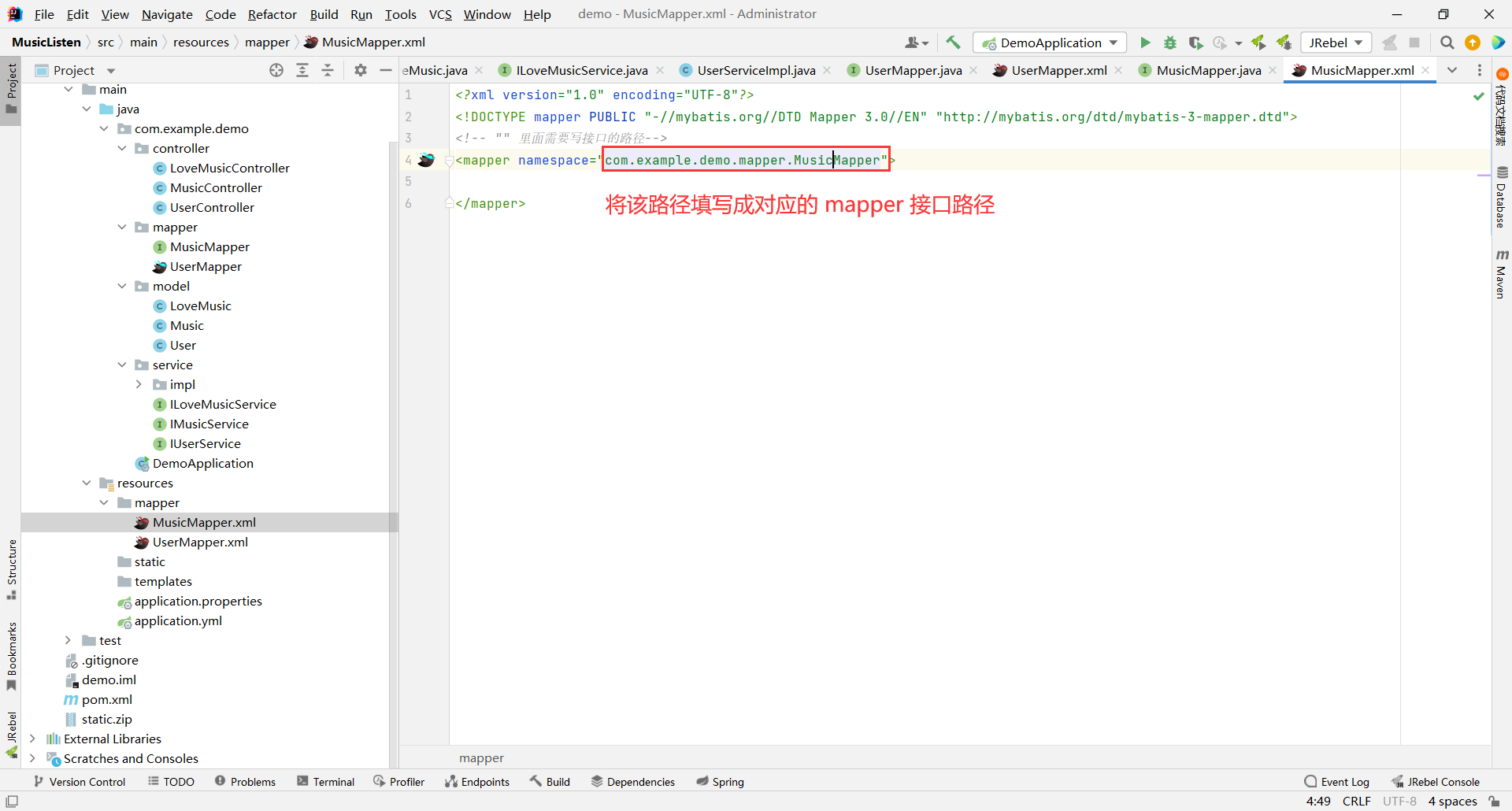Screen dimensions: 1512x811
Task: Open Version Control tool window
Action: [80, 781]
